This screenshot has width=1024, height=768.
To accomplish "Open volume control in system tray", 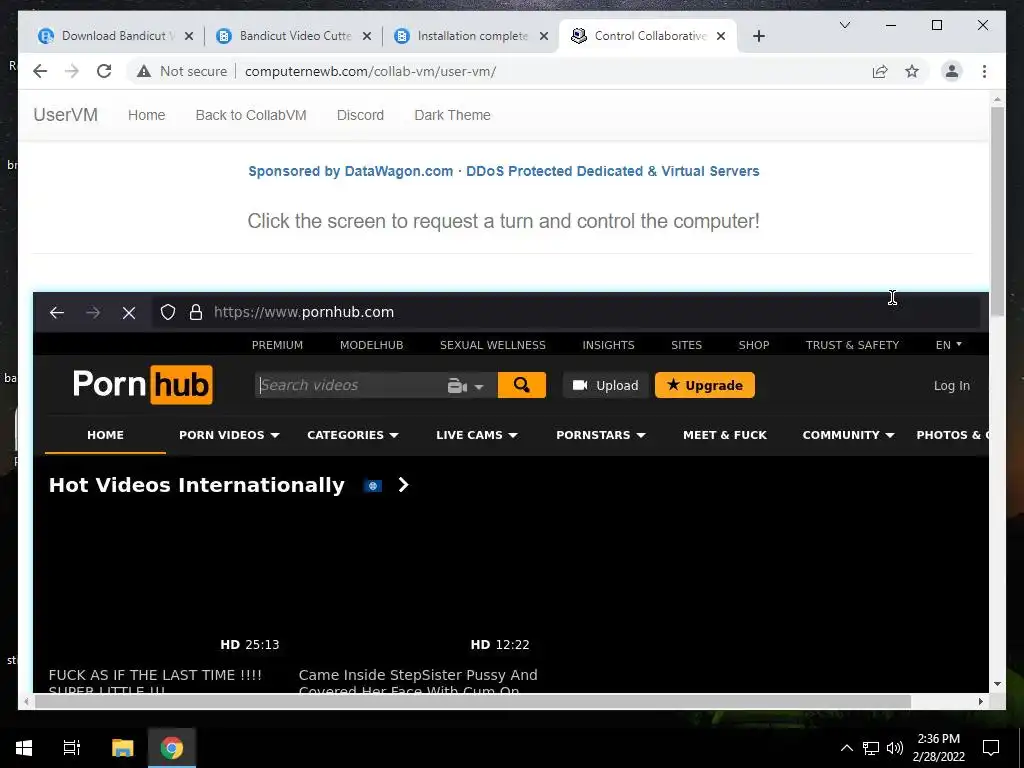I will tap(895, 748).
